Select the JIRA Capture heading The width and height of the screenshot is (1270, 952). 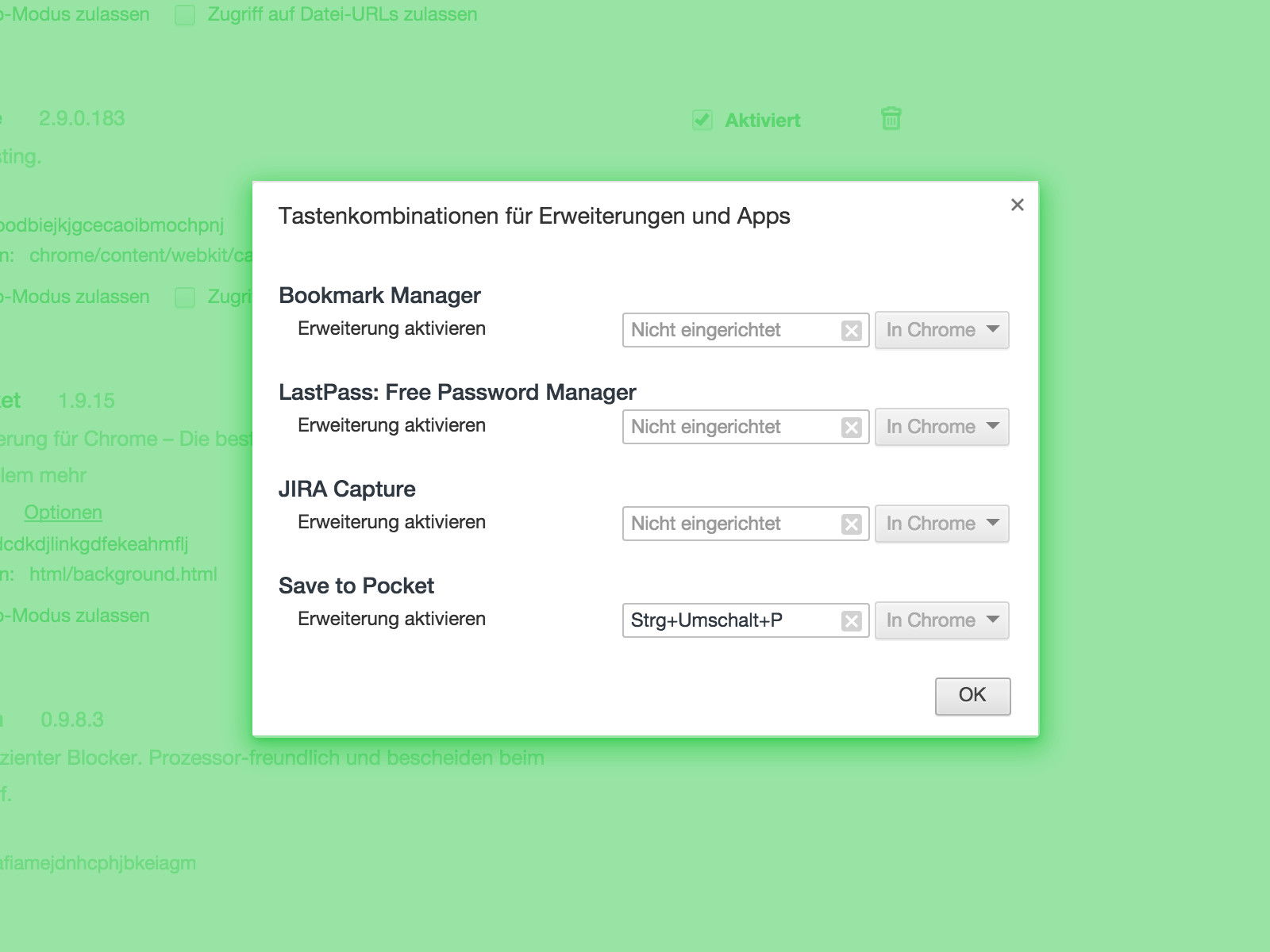347,489
